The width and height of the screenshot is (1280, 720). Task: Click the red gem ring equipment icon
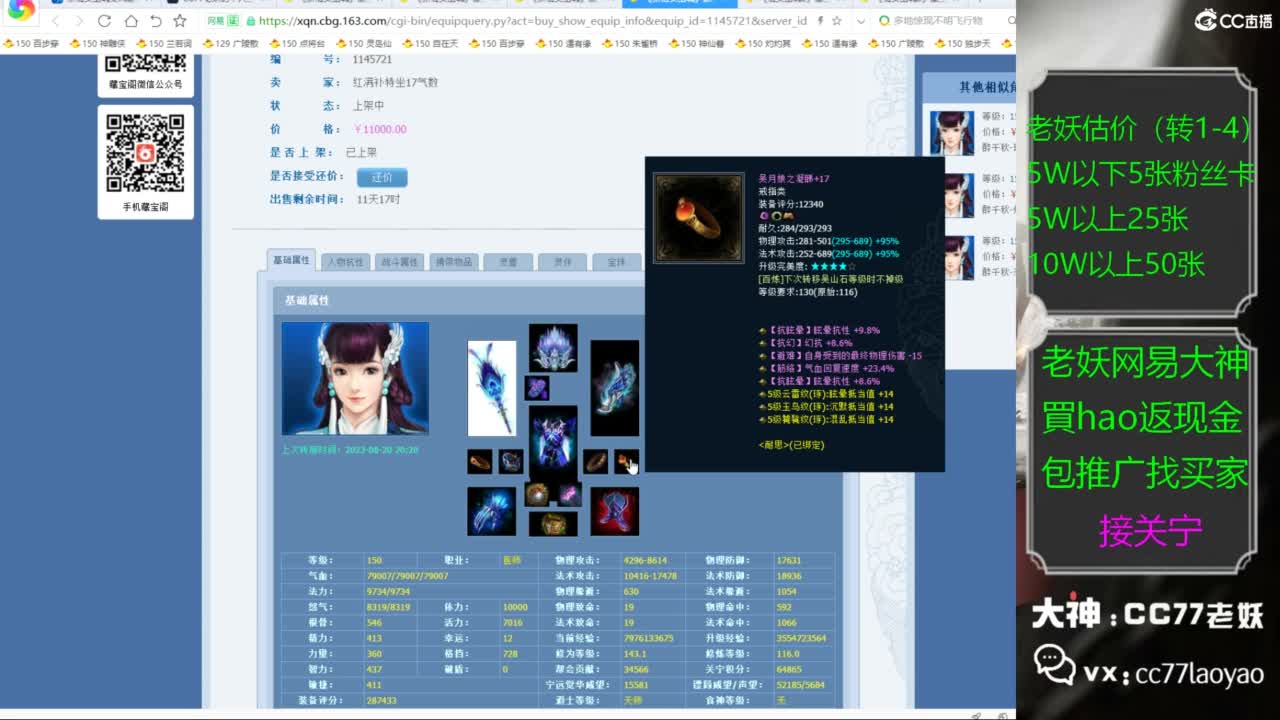627,462
